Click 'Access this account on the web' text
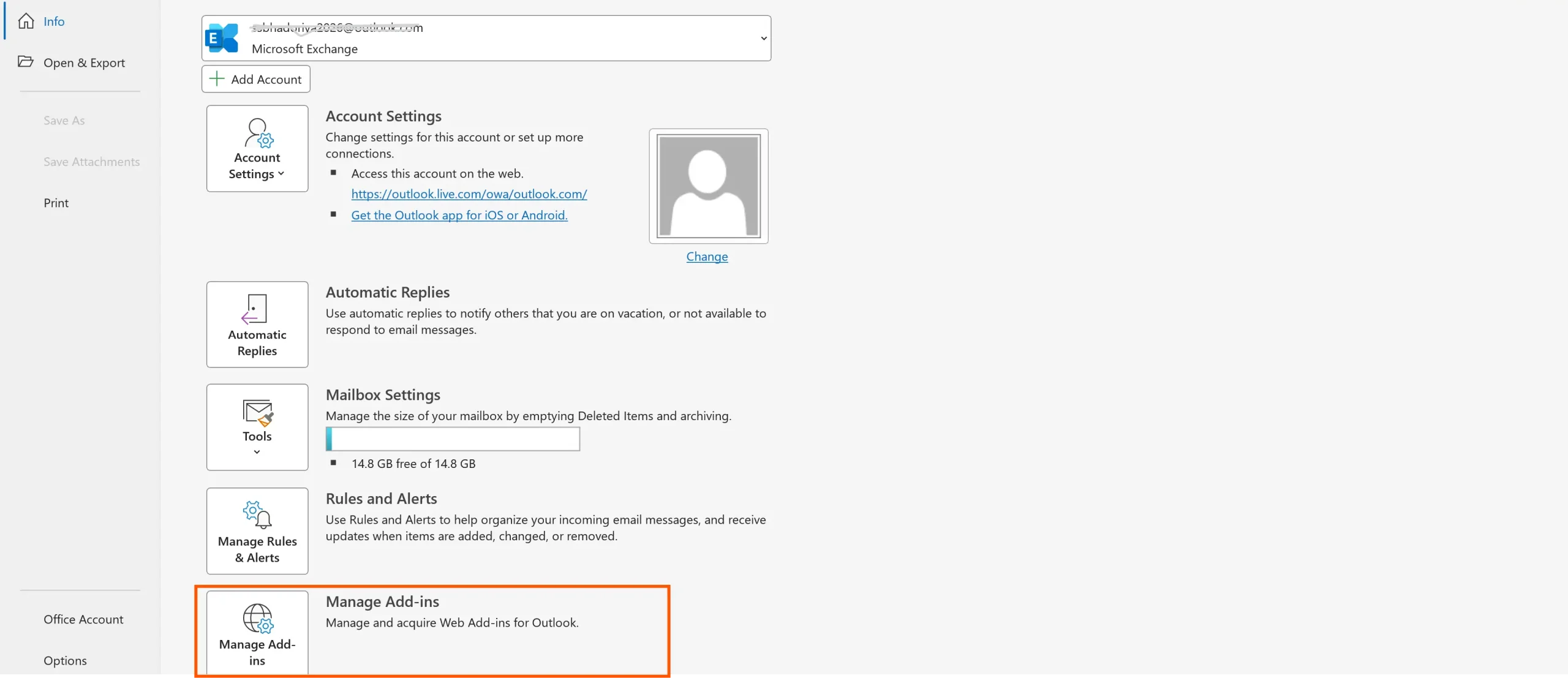This screenshot has height=678, width=1568. tap(437, 173)
